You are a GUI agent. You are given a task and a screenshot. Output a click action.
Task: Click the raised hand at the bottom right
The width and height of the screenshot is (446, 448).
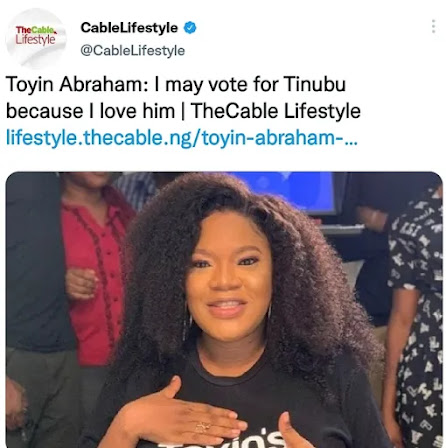pos(293,432)
